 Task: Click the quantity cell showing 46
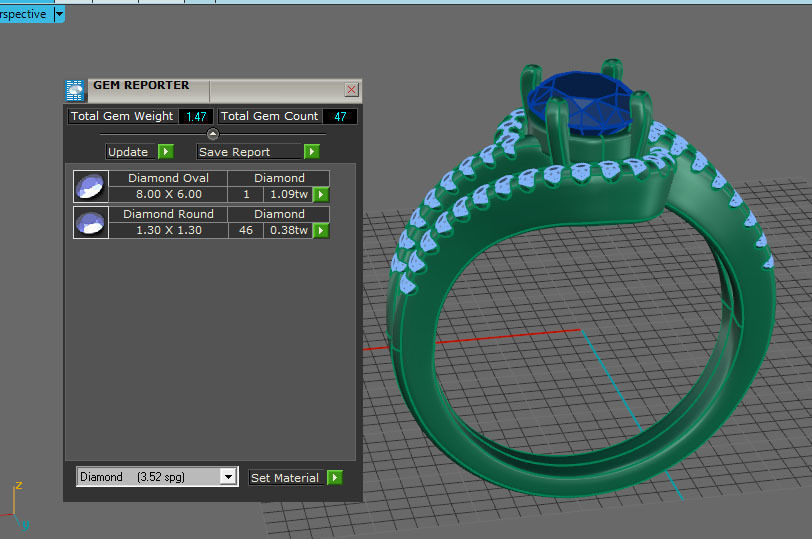click(246, 230)
